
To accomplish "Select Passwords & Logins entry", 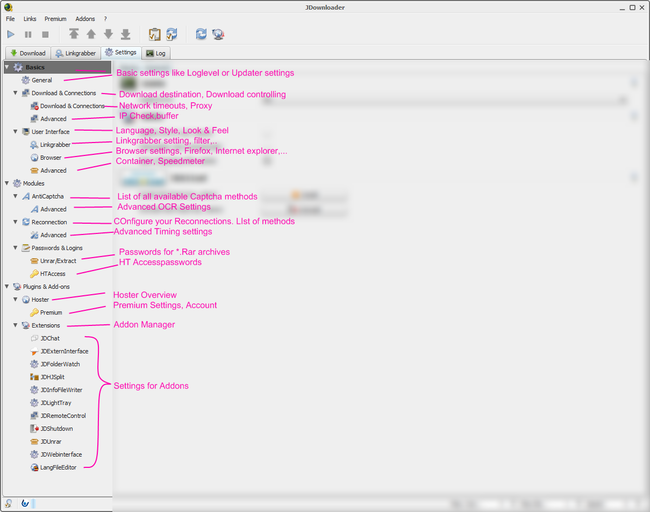I will pyautogui.click(x=52, y=248).
